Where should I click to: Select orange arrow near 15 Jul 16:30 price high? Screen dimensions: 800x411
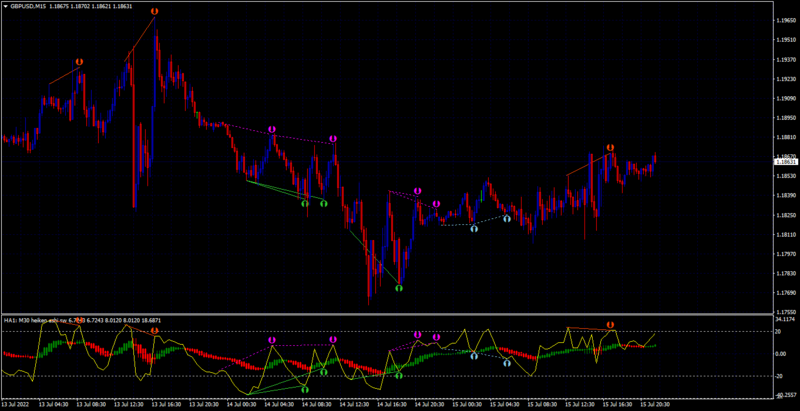[x=610, y=147]
